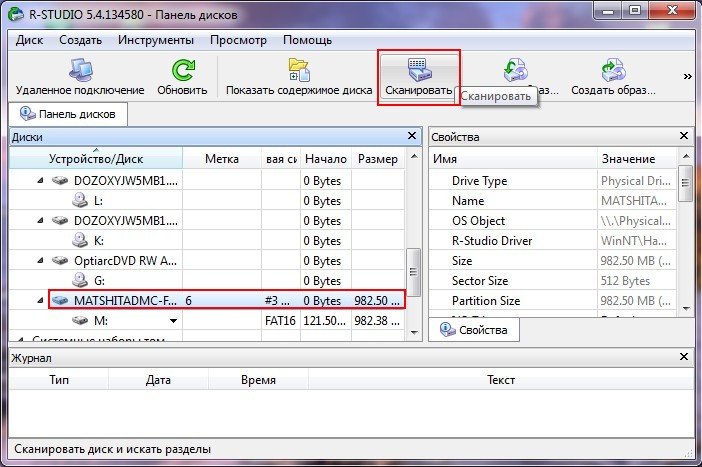Viewport: 702px width, 467px height.
Task: Collapse the second DOZOXYJW5MB1 node above K:
Action: pyautogui.click(x=40, y=220)
